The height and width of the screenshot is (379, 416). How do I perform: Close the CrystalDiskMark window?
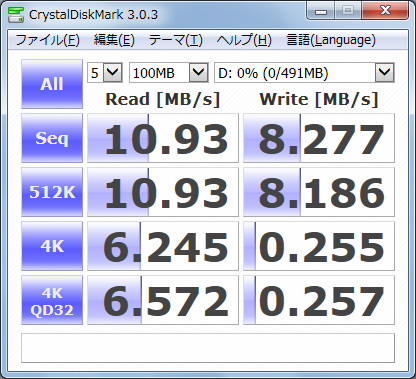tap(385, 11)
